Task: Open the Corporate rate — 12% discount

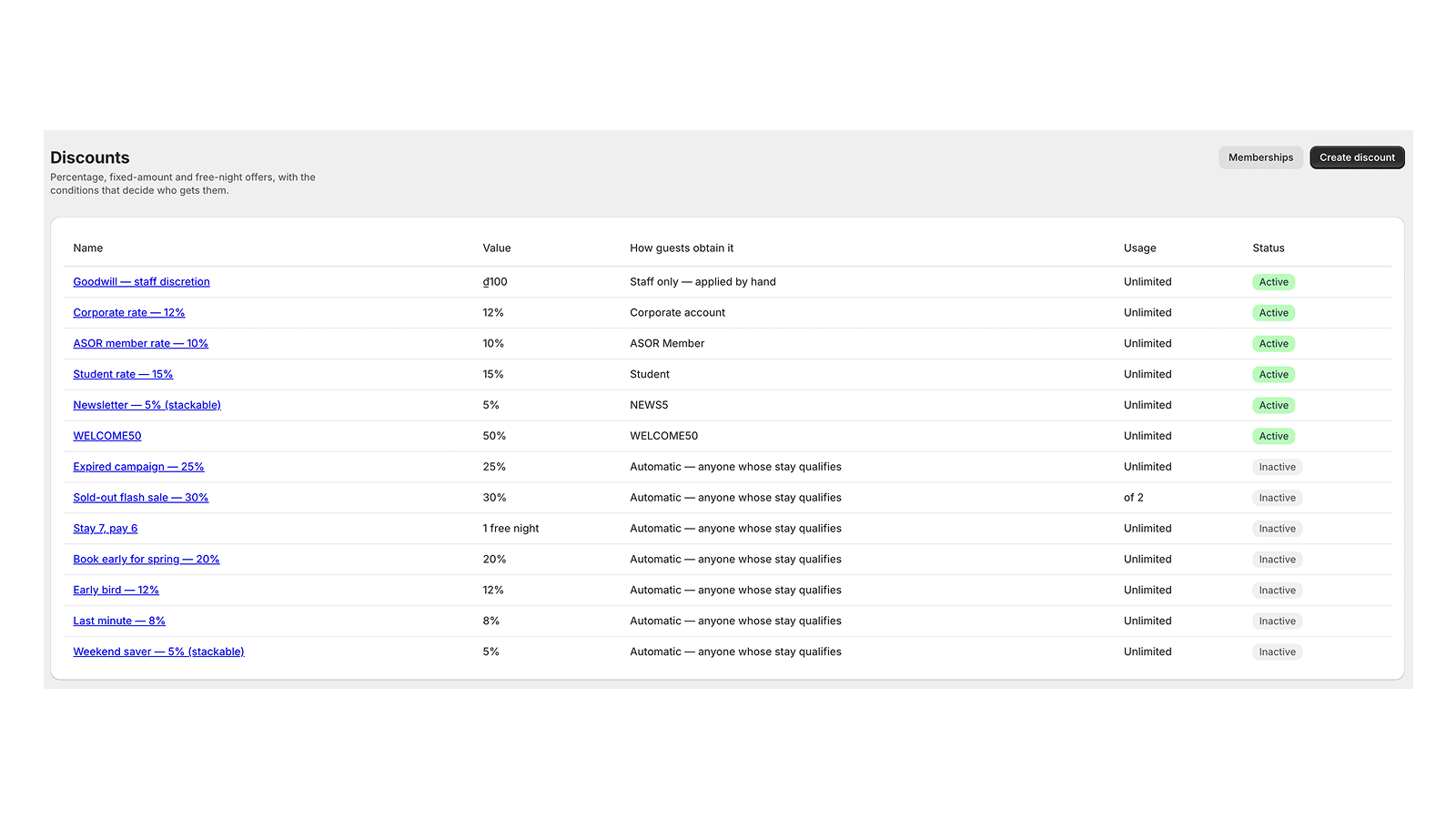Action: pos(129,313)
